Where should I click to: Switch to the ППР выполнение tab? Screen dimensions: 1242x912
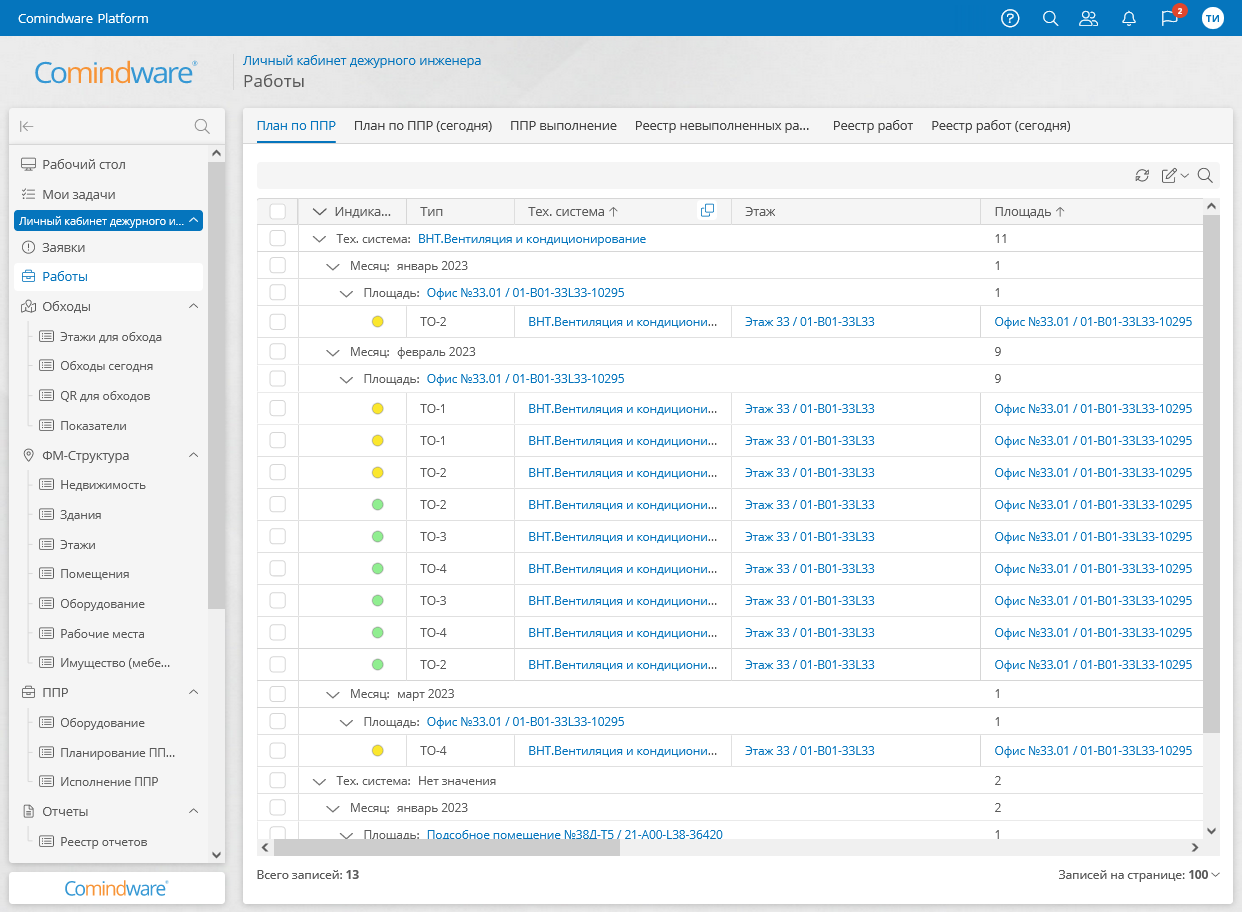pyautogui.click(x=563, y=126)
